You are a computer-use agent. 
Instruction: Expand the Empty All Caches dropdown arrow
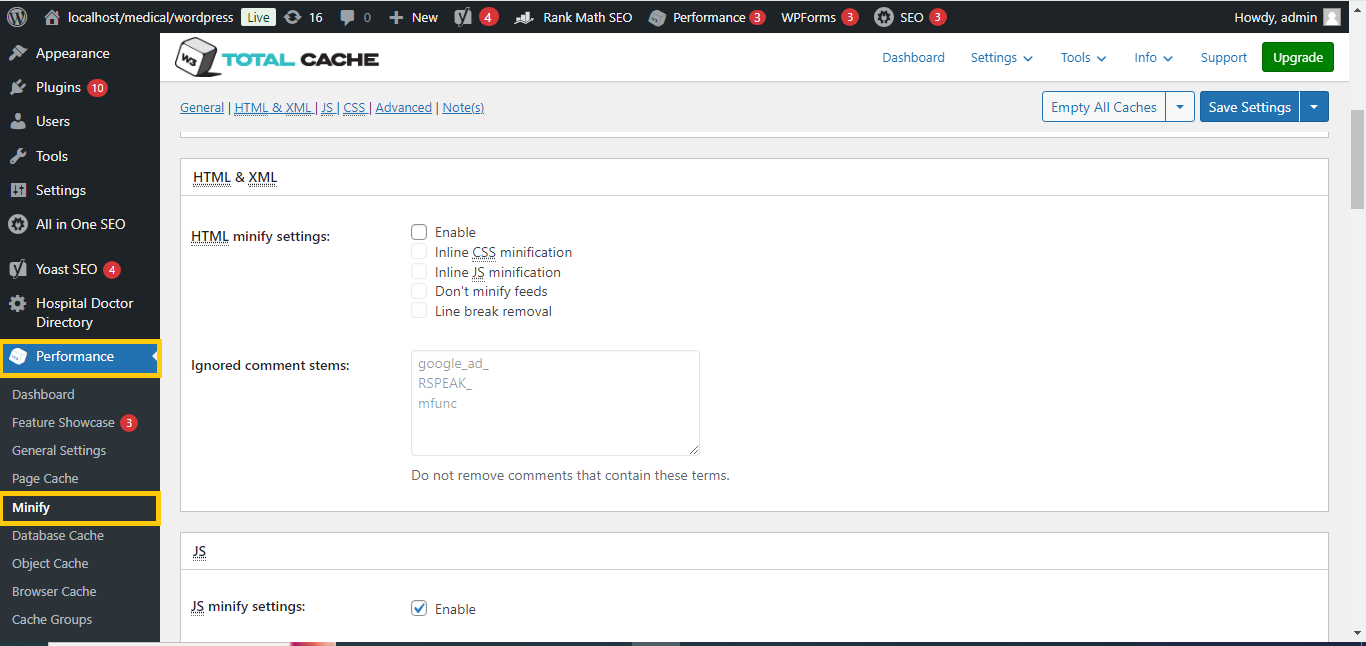pos(1180,107)
